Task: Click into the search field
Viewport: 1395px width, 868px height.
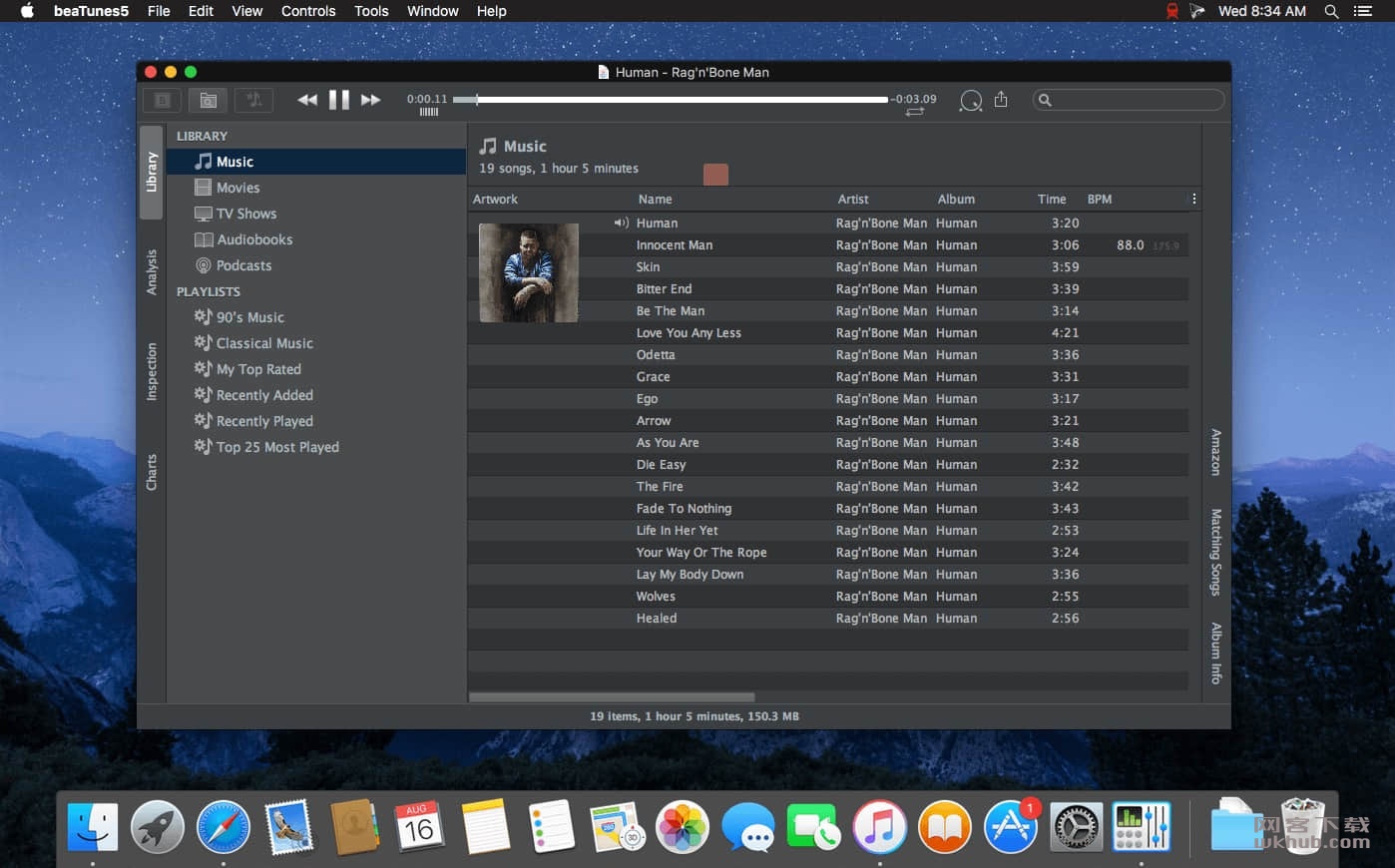Action: click(1129, 100)
